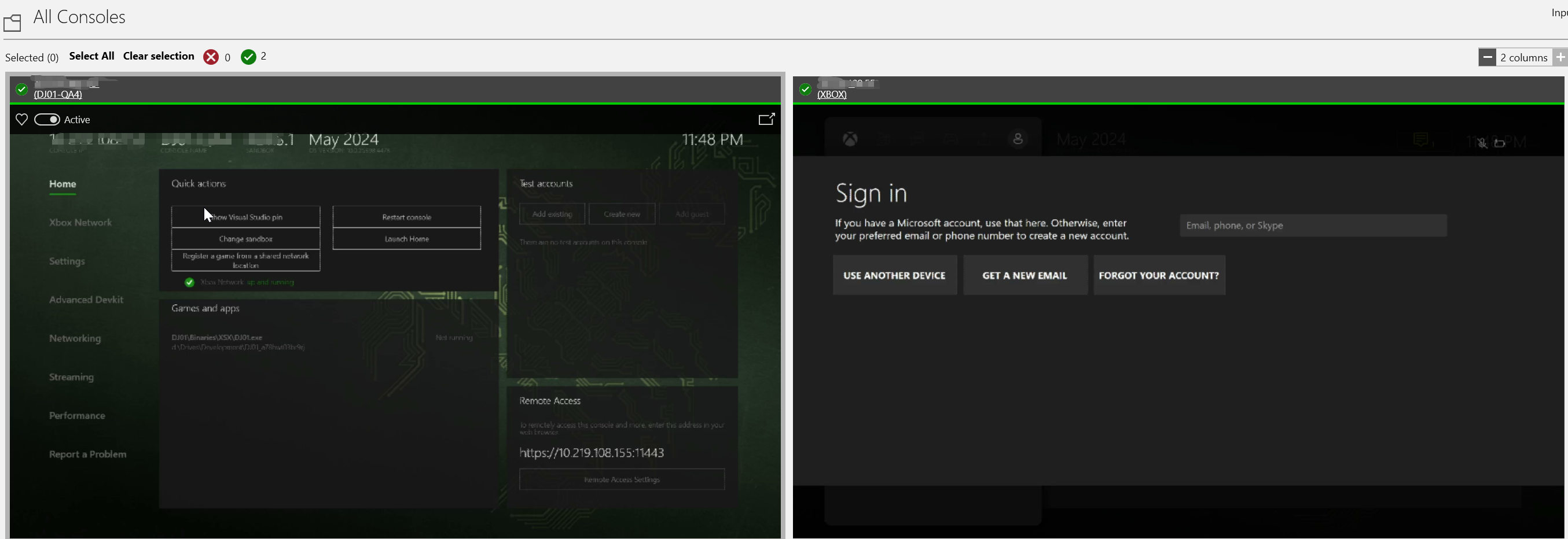1568x539 pixels.
Task: Click the XBOX console status check icon
Action: pyautogui.click(x=805, y=90)
